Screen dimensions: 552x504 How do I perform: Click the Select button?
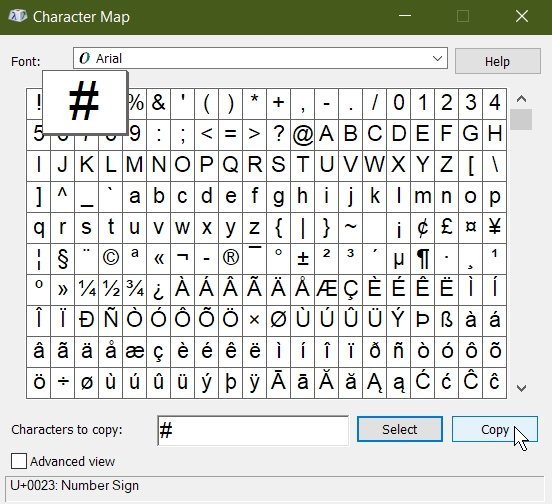click(x=400, y=429)
